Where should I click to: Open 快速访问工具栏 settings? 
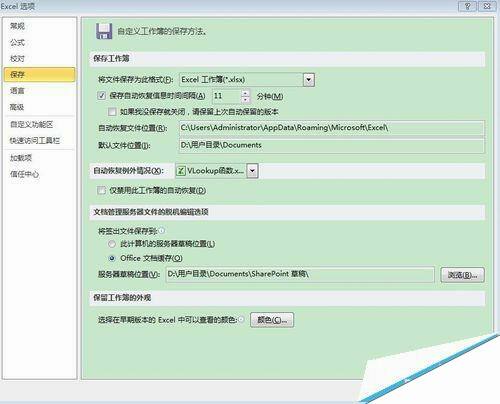(35, 141)
